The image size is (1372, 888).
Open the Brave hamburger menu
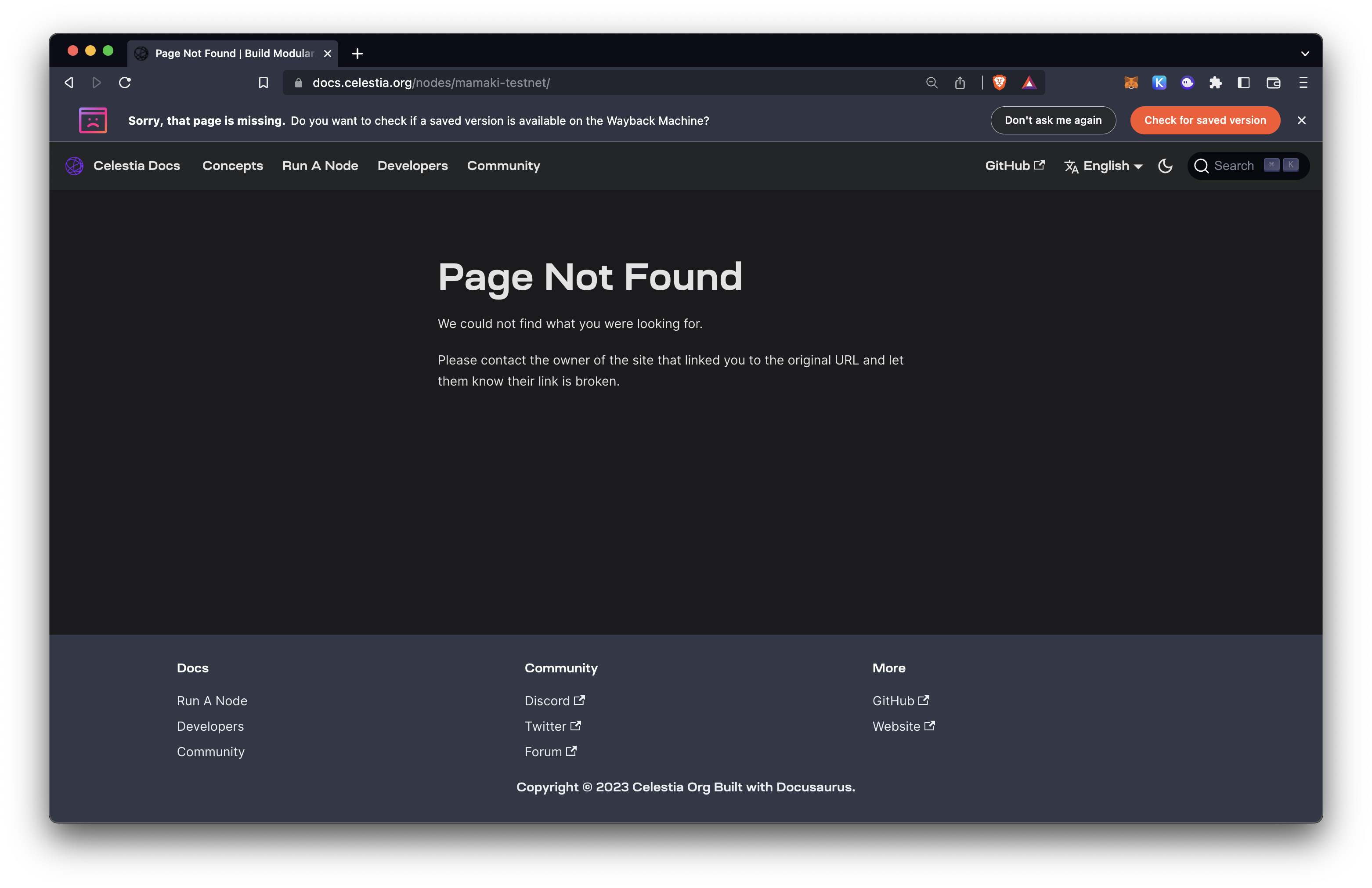pyautogui.click(x=1303, y=83)
